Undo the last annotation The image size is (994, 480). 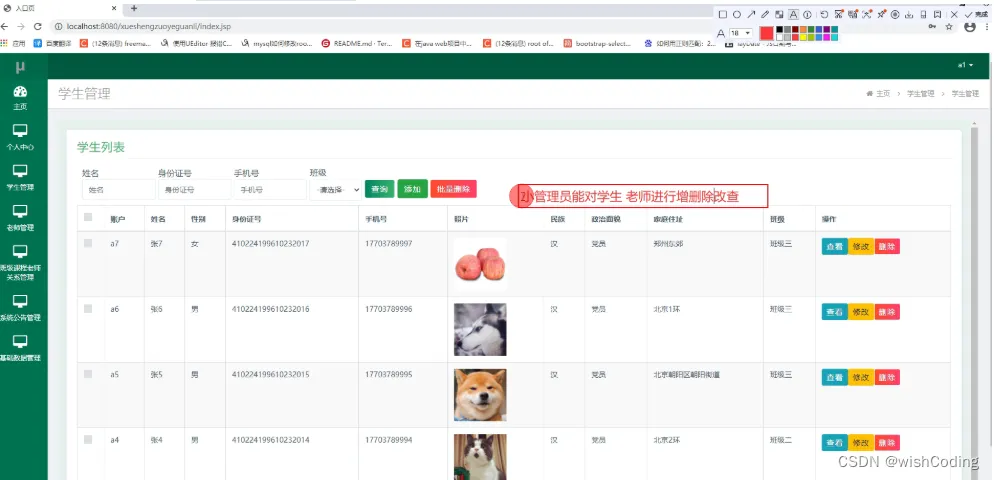click(x=824, y=15)
